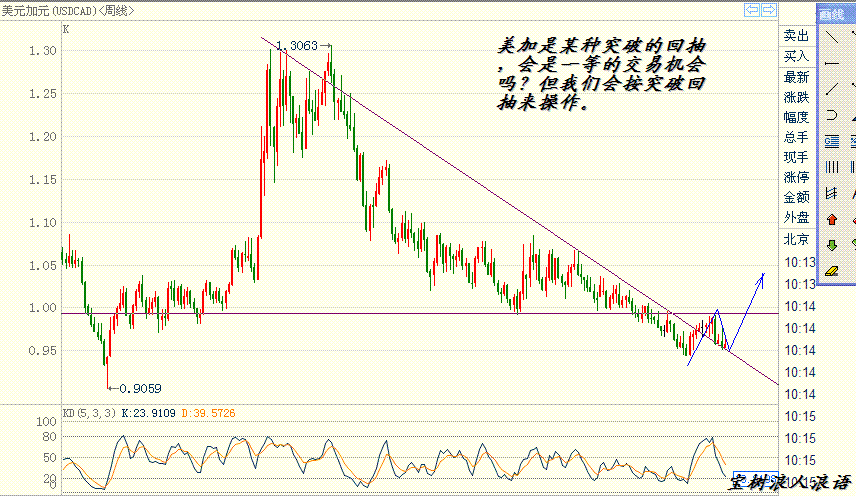Viewport: 856px width, 496px height.
Task: Select the golden section G lines tool
Action: pos(832,142)
